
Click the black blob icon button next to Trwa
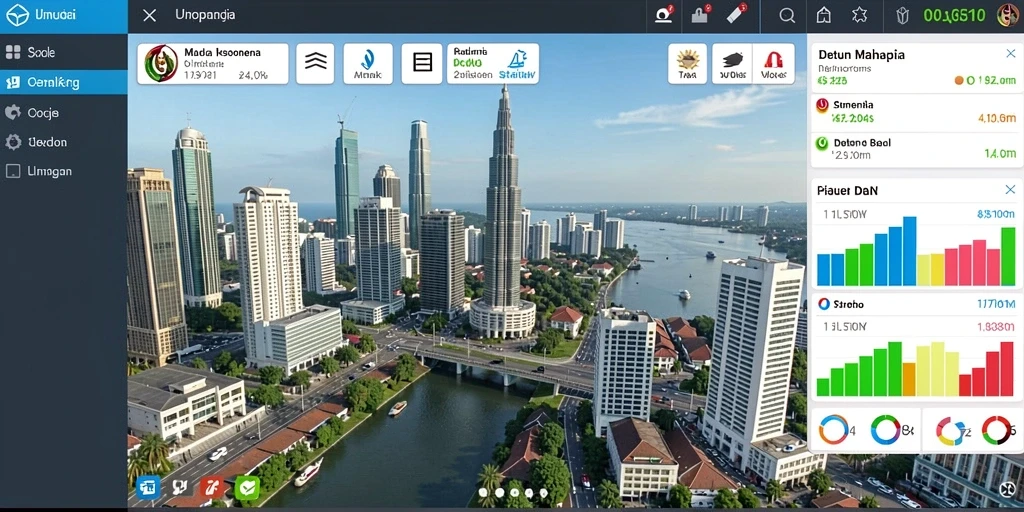click(x=733, y=63)
